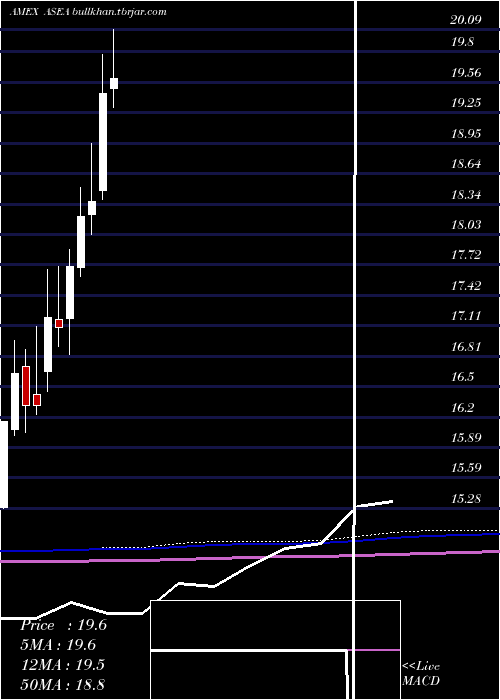Click the 18.95 price axis label
Viewport: 500px width, 700px height.
tap(466, 133)
